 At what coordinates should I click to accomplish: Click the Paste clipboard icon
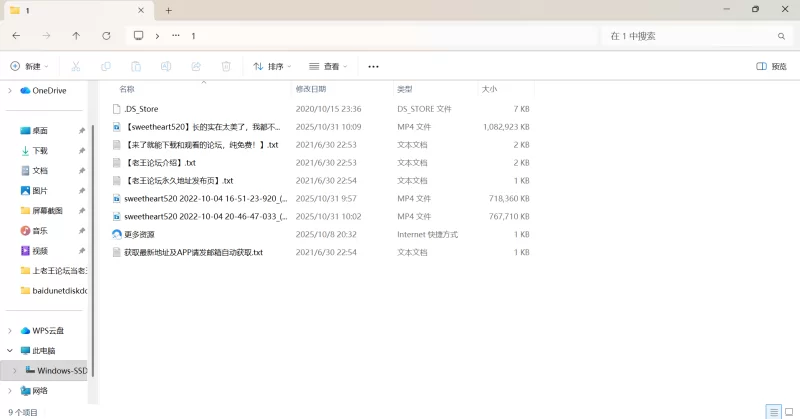coord(135,66)
